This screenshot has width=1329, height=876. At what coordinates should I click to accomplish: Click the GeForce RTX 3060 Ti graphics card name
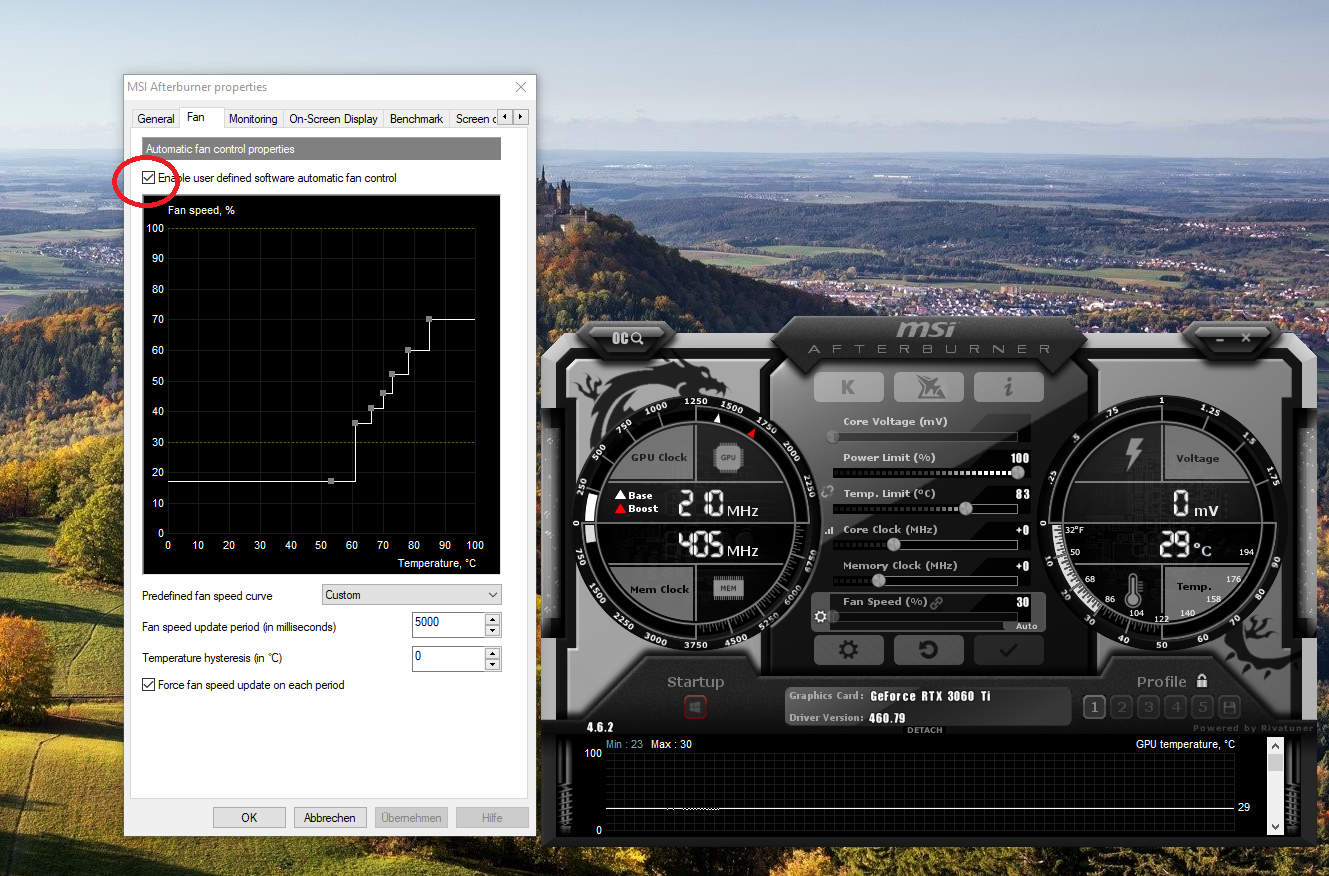(930, 696)
